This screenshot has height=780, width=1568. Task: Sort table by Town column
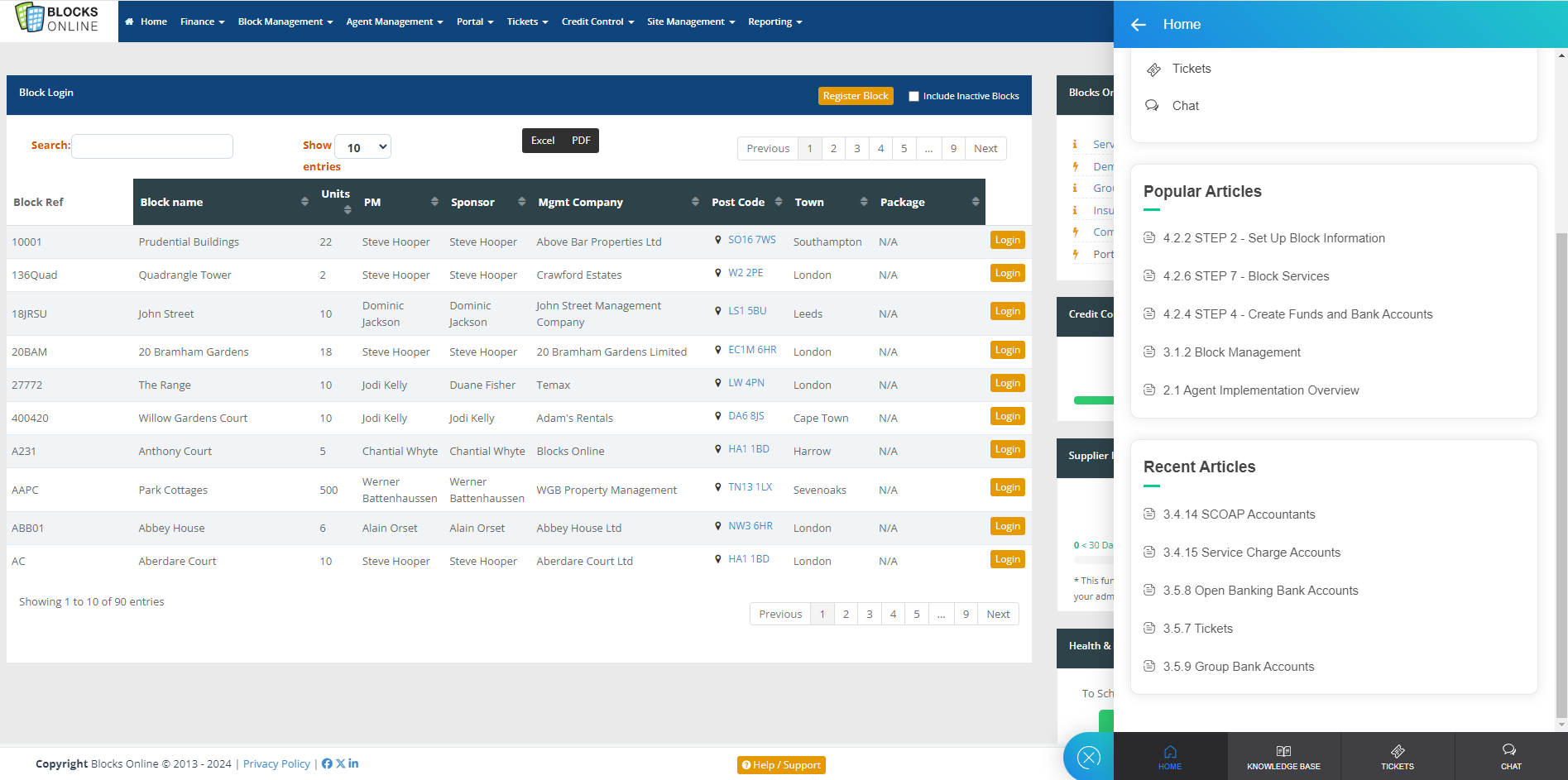tap(831, 202)
